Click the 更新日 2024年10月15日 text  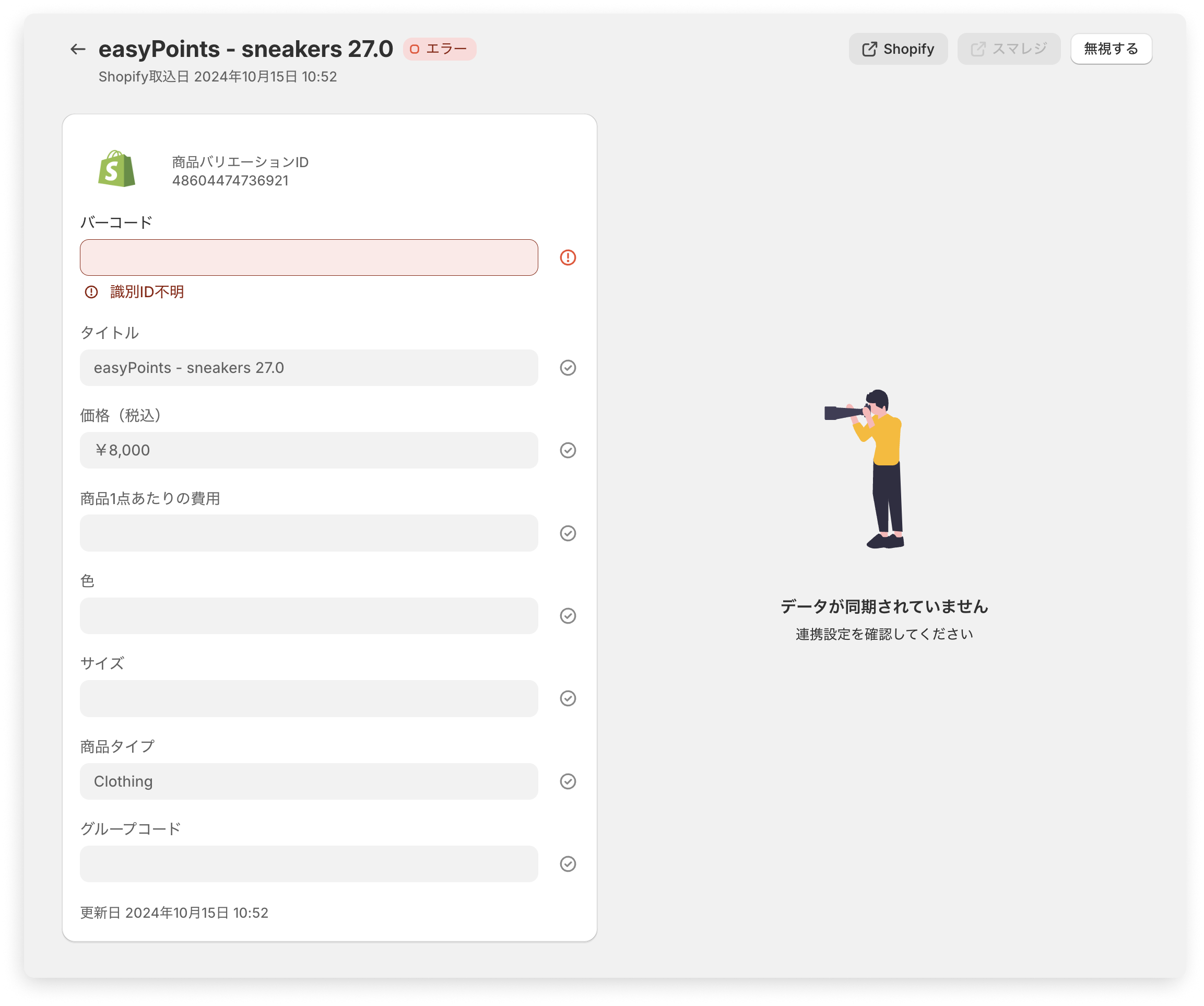pos(174,913)
